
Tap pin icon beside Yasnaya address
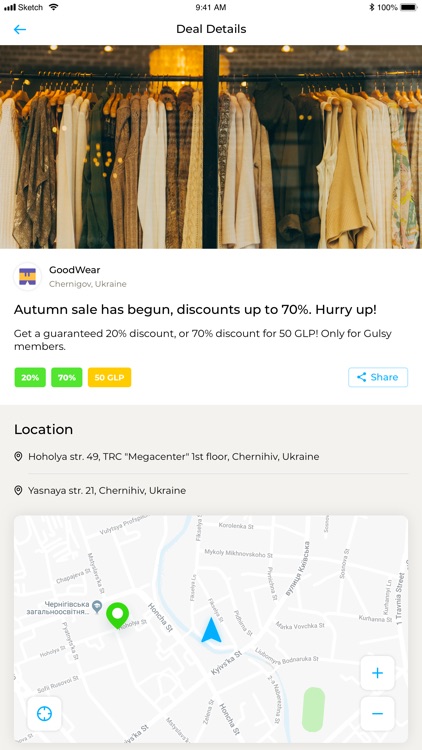coord(18,490)
